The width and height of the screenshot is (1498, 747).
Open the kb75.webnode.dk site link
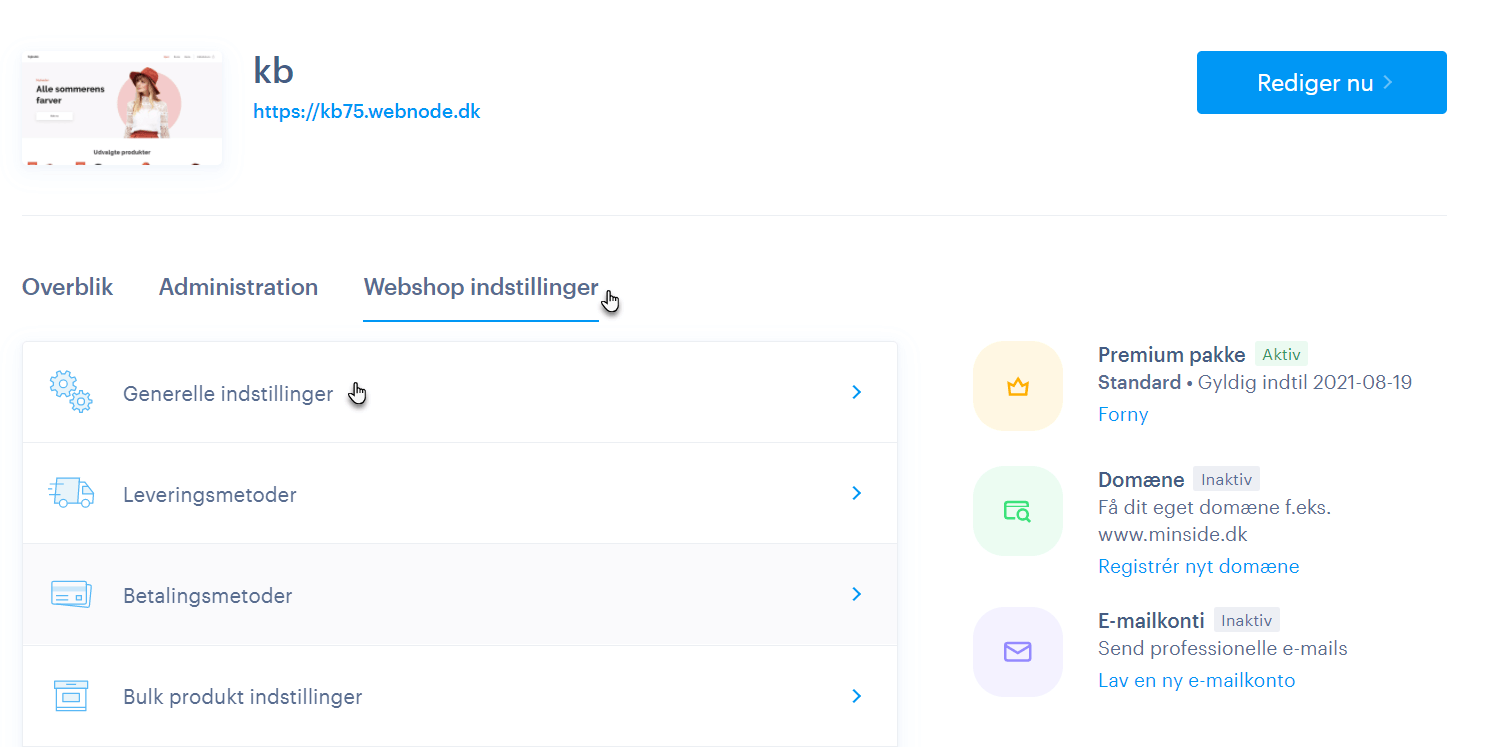tap(366, 111)
